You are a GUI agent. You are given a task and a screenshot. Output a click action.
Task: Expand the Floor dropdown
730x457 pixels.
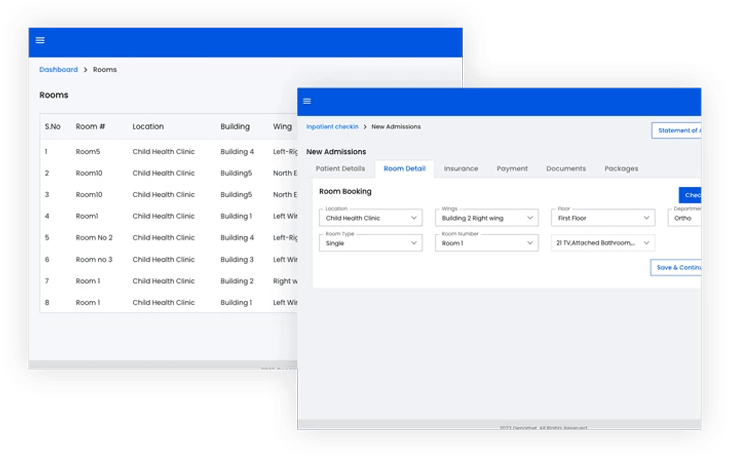[603, 217]
